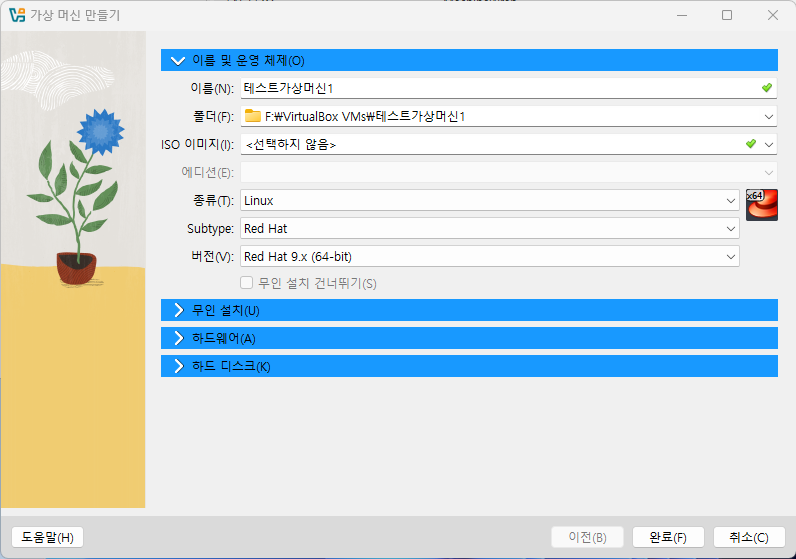Expand the hardware section (하드웨어)

coord(469,338)
